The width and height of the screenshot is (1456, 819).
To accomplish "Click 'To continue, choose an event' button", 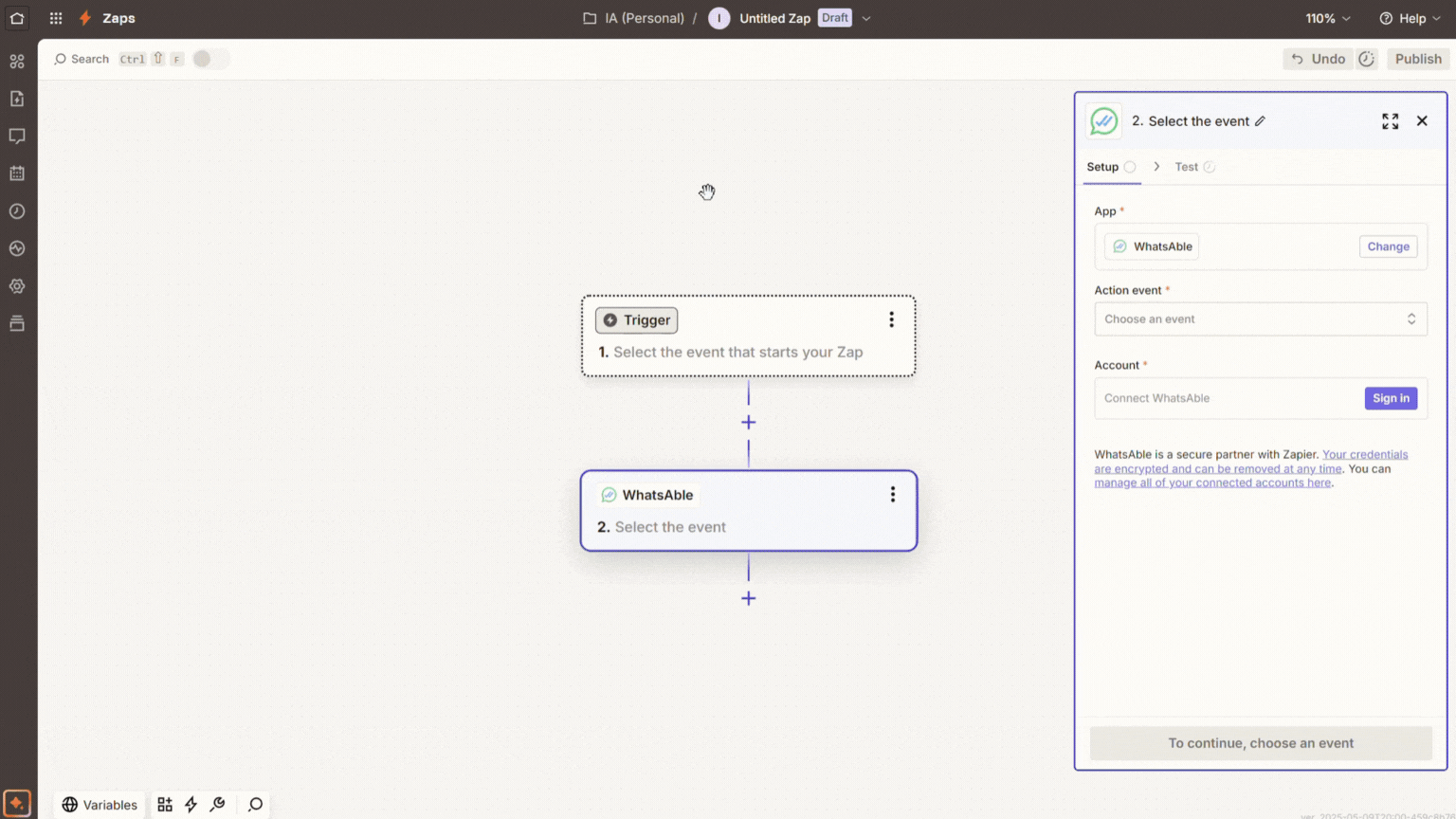I will coord(1261,743).
